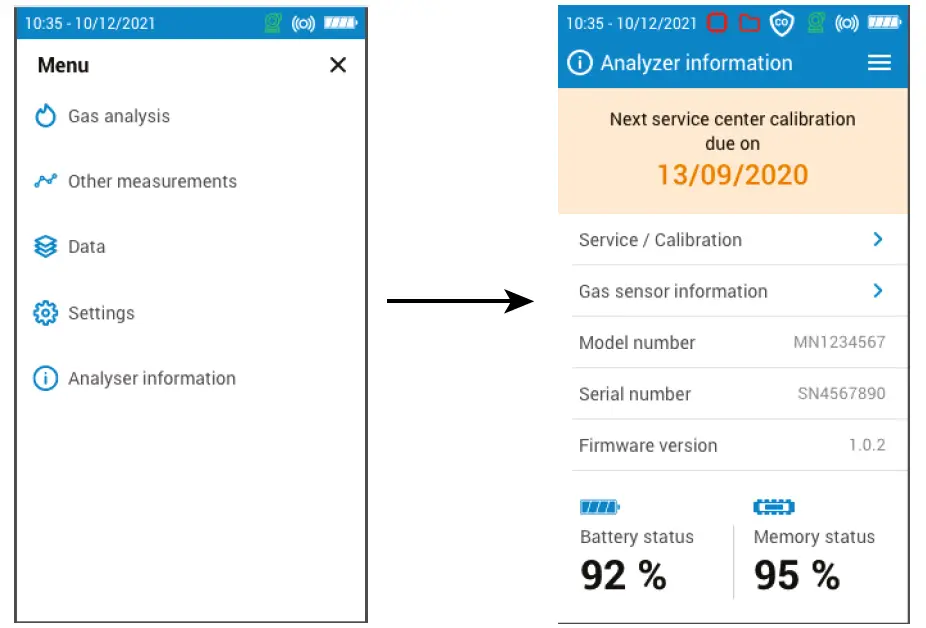The image size is (926, 628).
Task: Click the battery status indicator icon
Action: tap(599, 508)
